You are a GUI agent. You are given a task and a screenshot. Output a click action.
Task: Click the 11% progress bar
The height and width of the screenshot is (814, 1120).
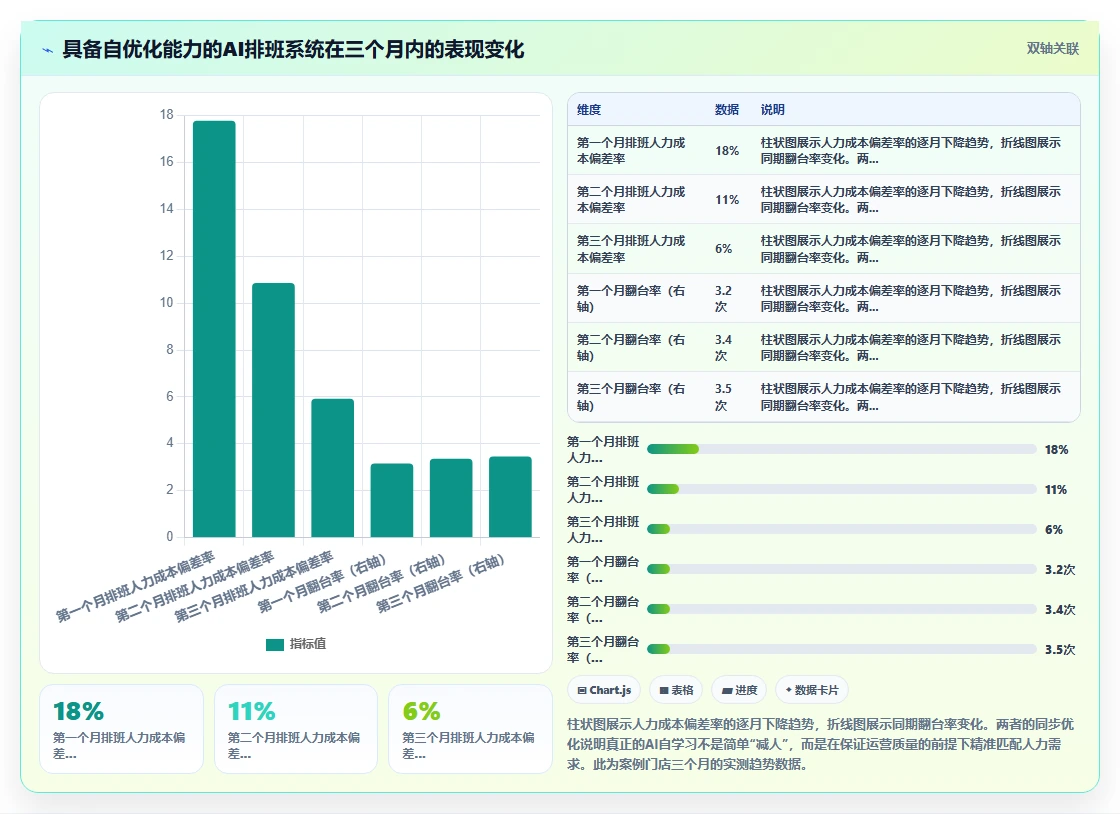coord(841,489)
